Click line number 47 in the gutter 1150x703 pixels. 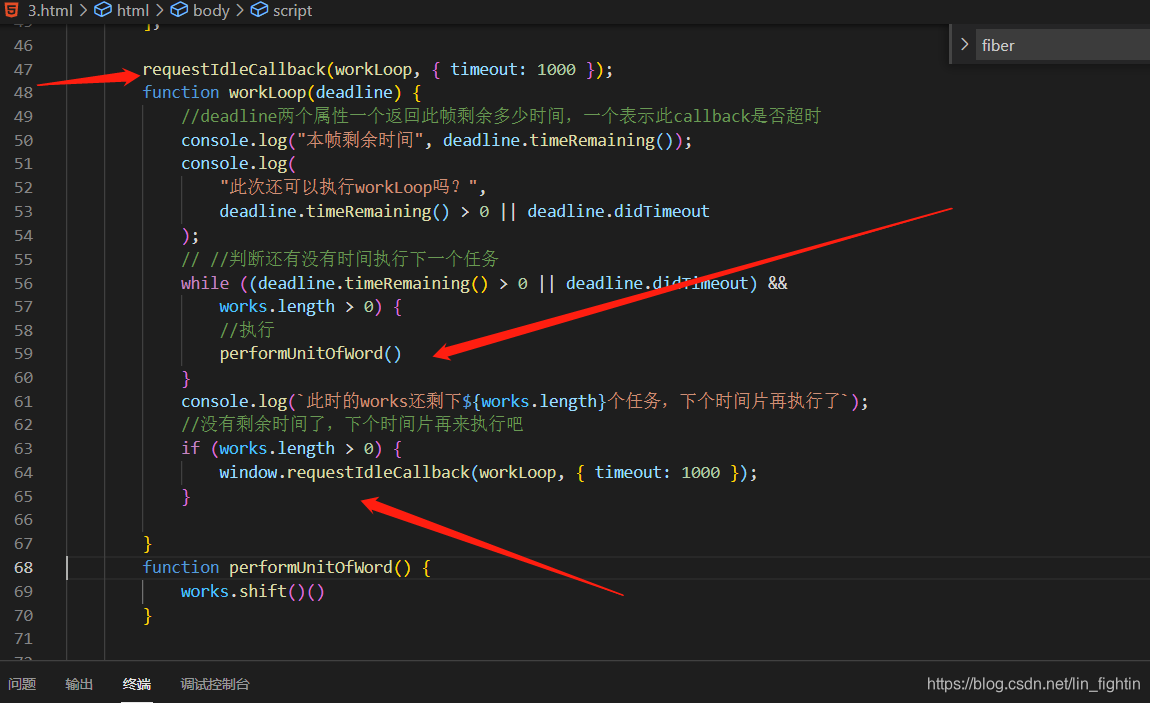[23, 69]
